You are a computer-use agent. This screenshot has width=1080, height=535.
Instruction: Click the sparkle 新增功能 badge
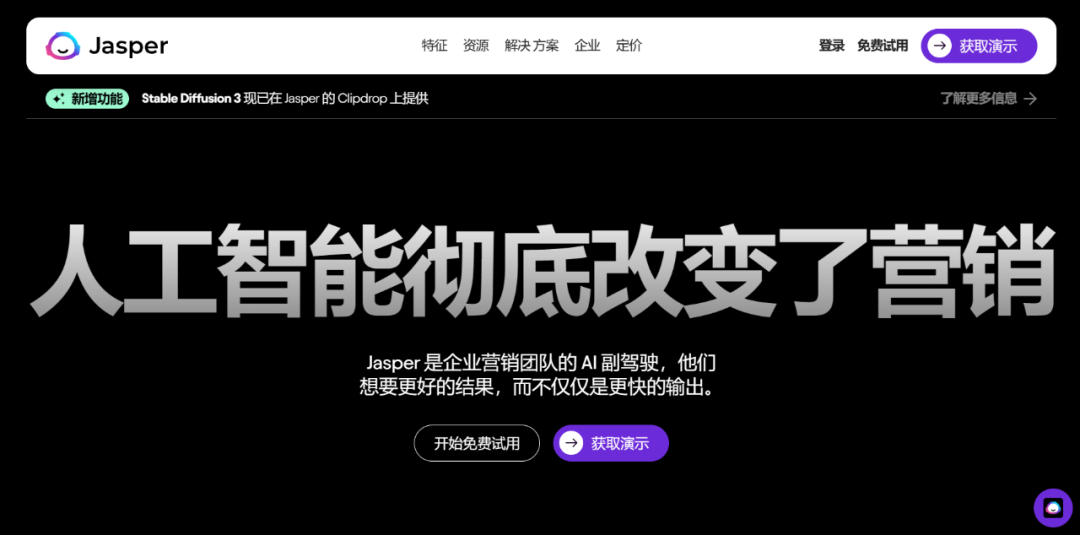click(87, 98)
